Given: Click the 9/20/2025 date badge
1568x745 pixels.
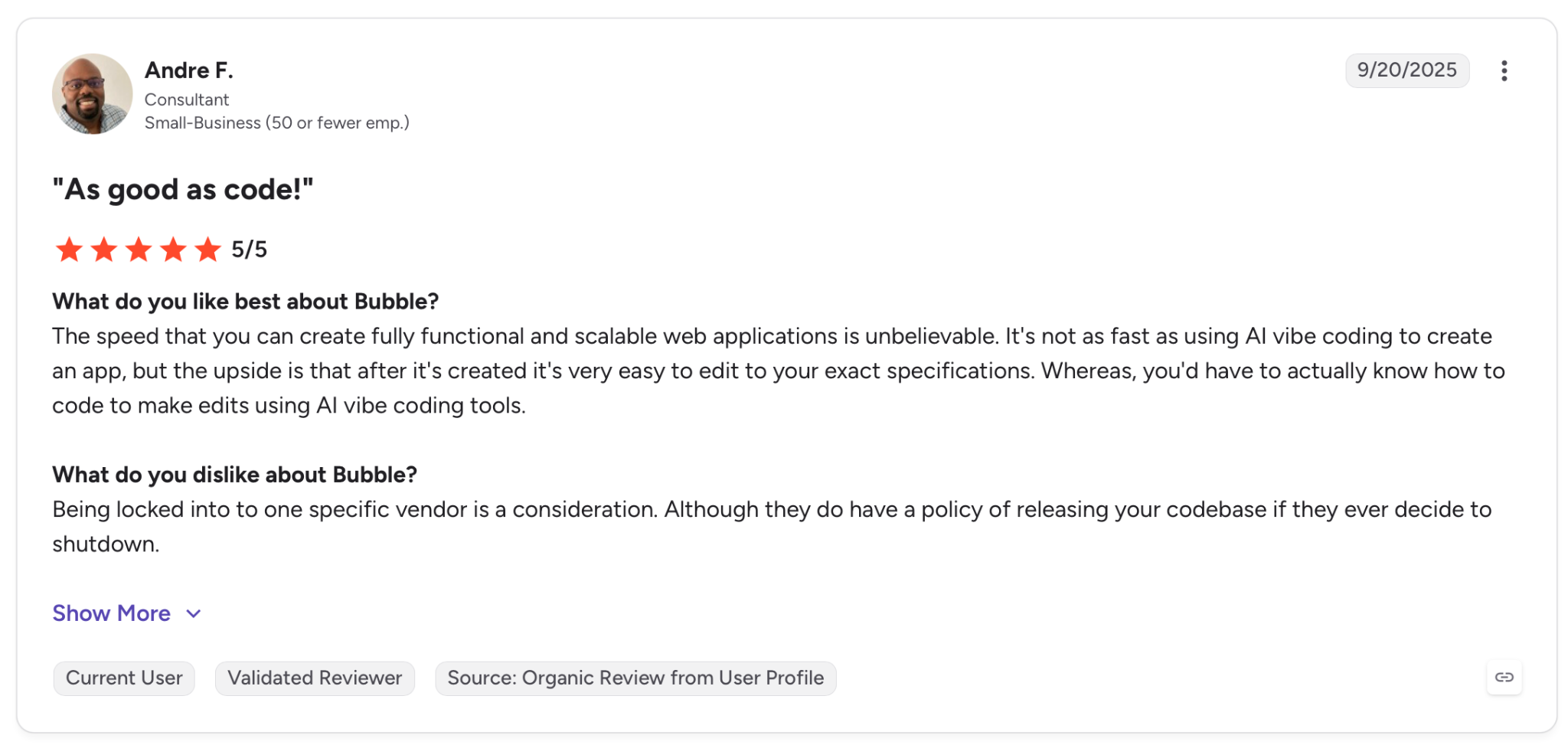Looking at the screenshot, I should tap(1407, 70).
